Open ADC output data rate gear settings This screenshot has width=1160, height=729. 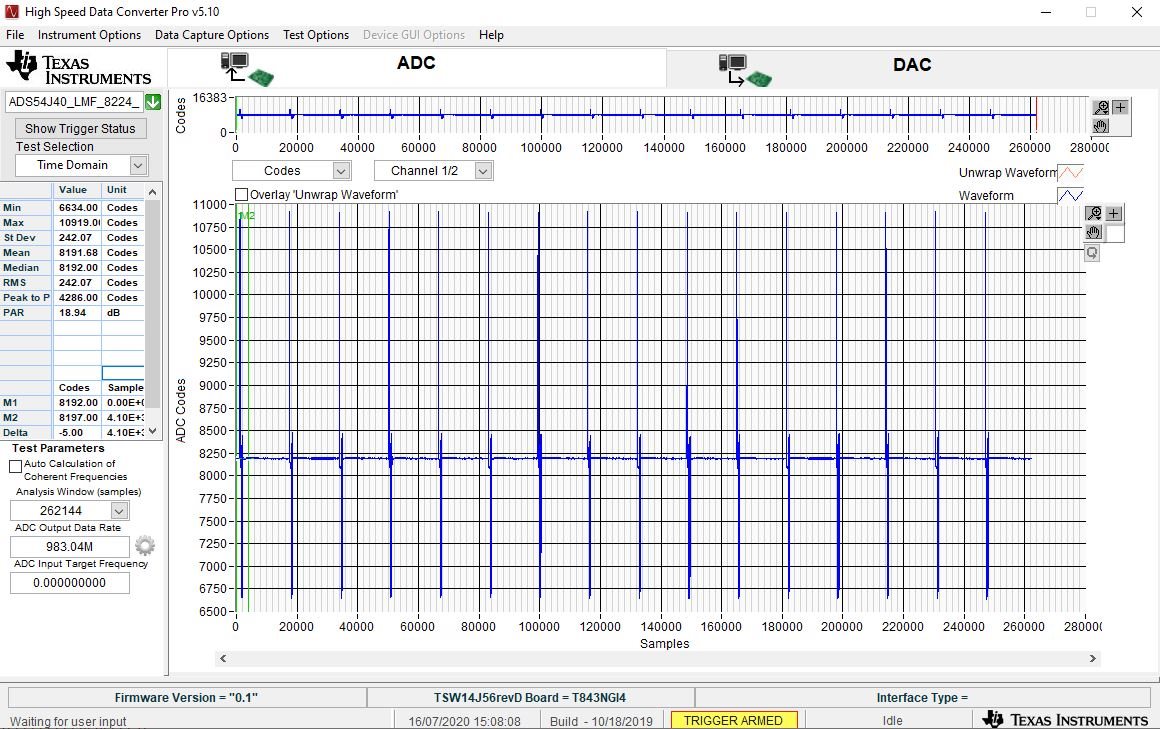point(145,546)
